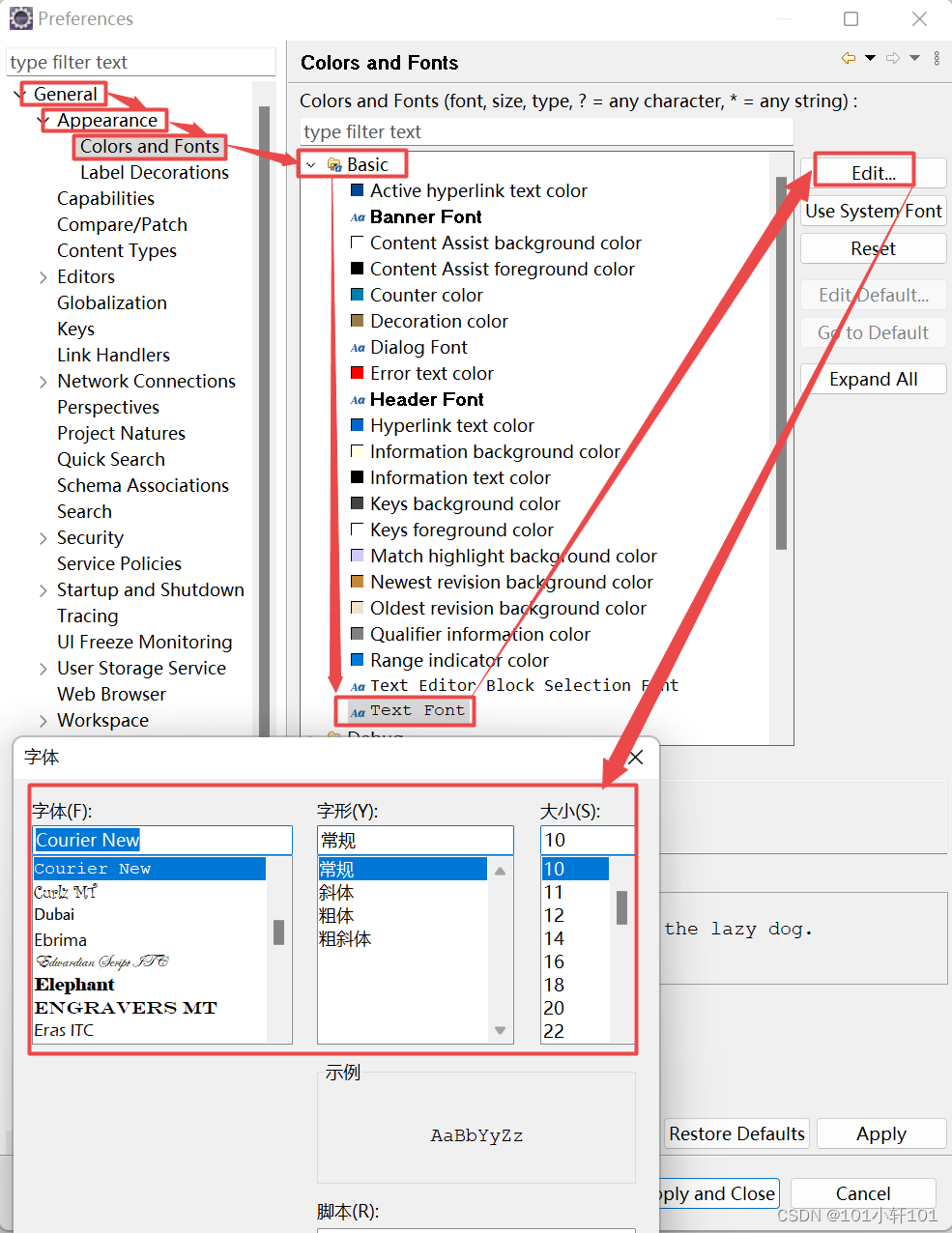This screenshot has height=1233, width=952.
Task: Select UI Freeze Monitoring page
Action: (x=145, y=642)
